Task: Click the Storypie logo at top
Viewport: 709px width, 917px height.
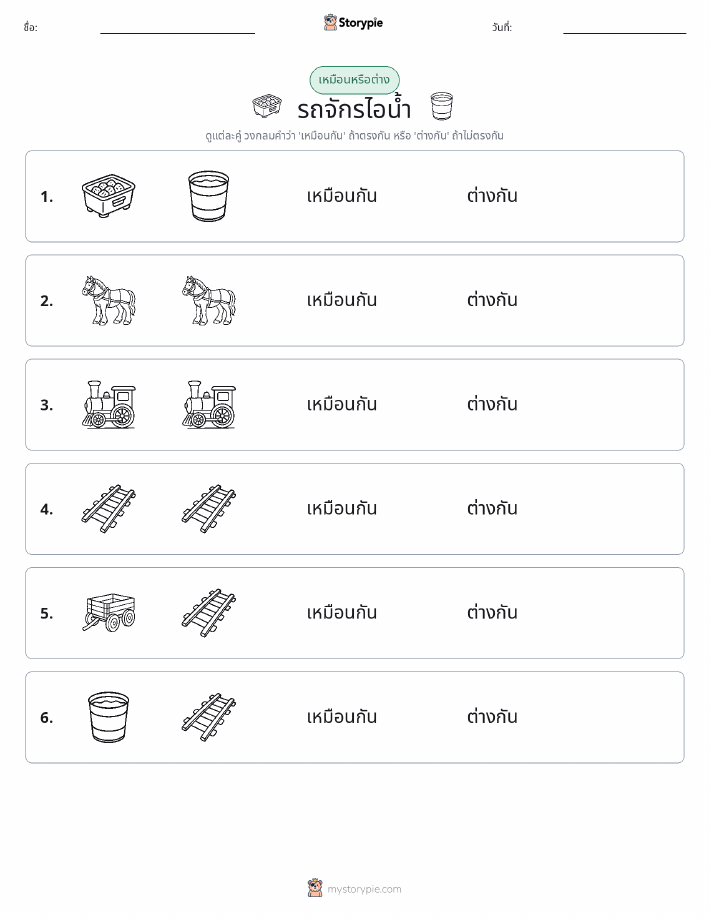Action: (x=353, y=23)
